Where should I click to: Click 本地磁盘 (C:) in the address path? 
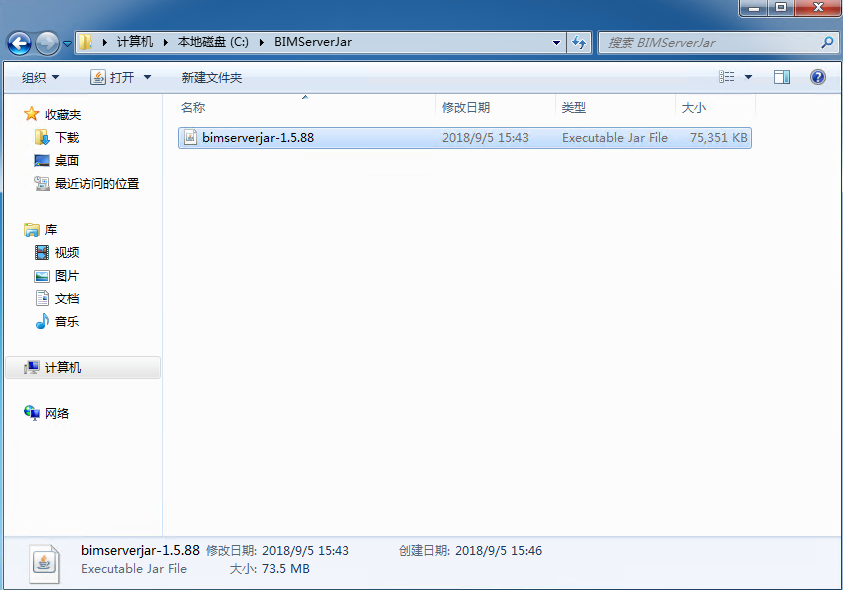point(212,42)
